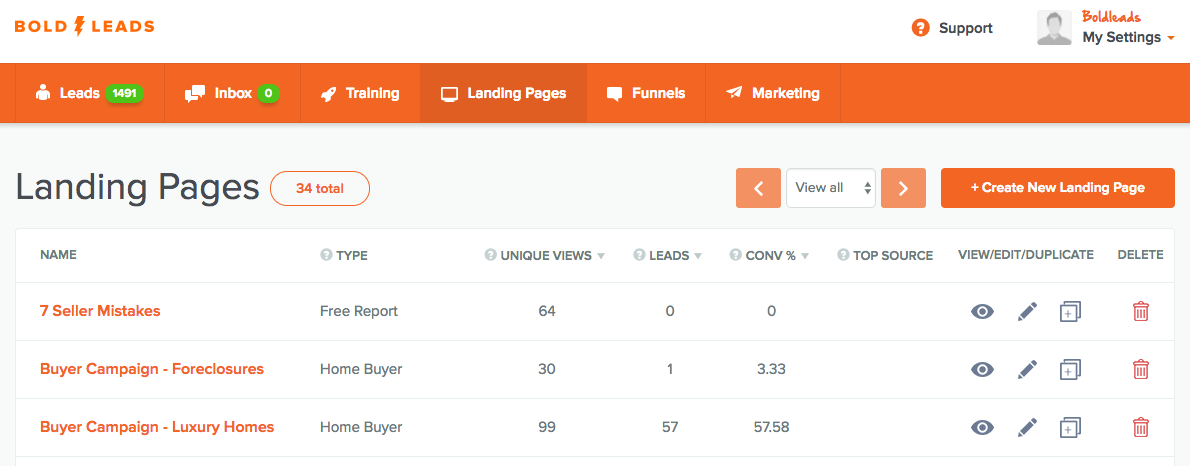1190x466 pixels.
Task: Click the help icon next to TYPE column
Action: [x=326, y=255]
